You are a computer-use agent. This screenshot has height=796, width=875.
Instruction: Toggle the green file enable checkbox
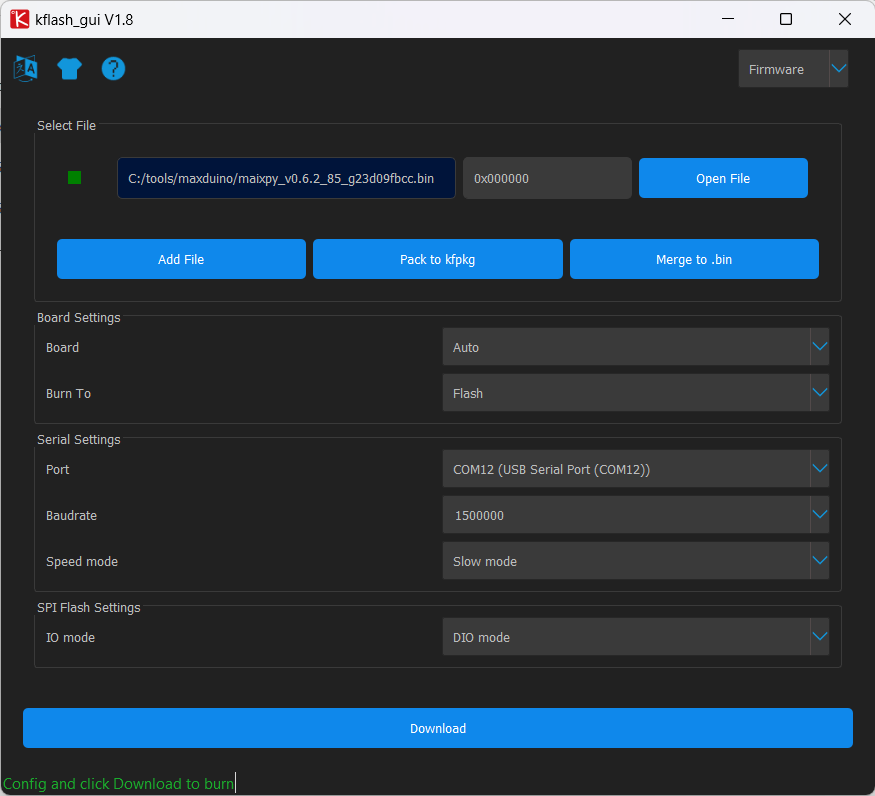pyautogui.click(x=74, y=178)
